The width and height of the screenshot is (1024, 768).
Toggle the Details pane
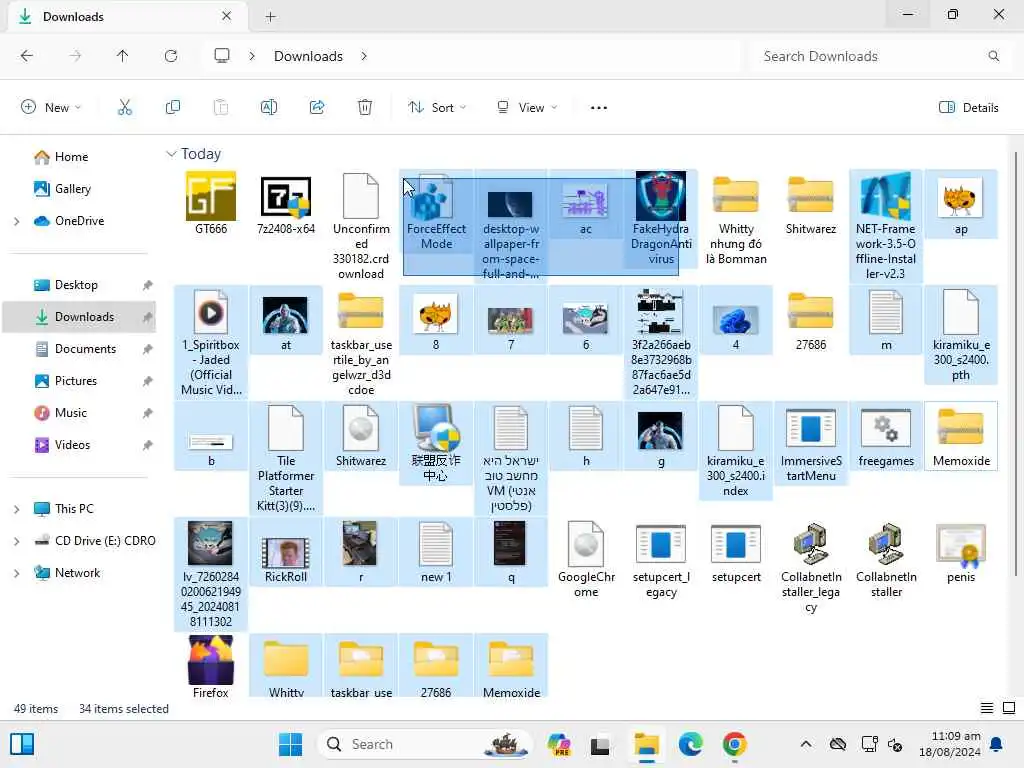968,108
